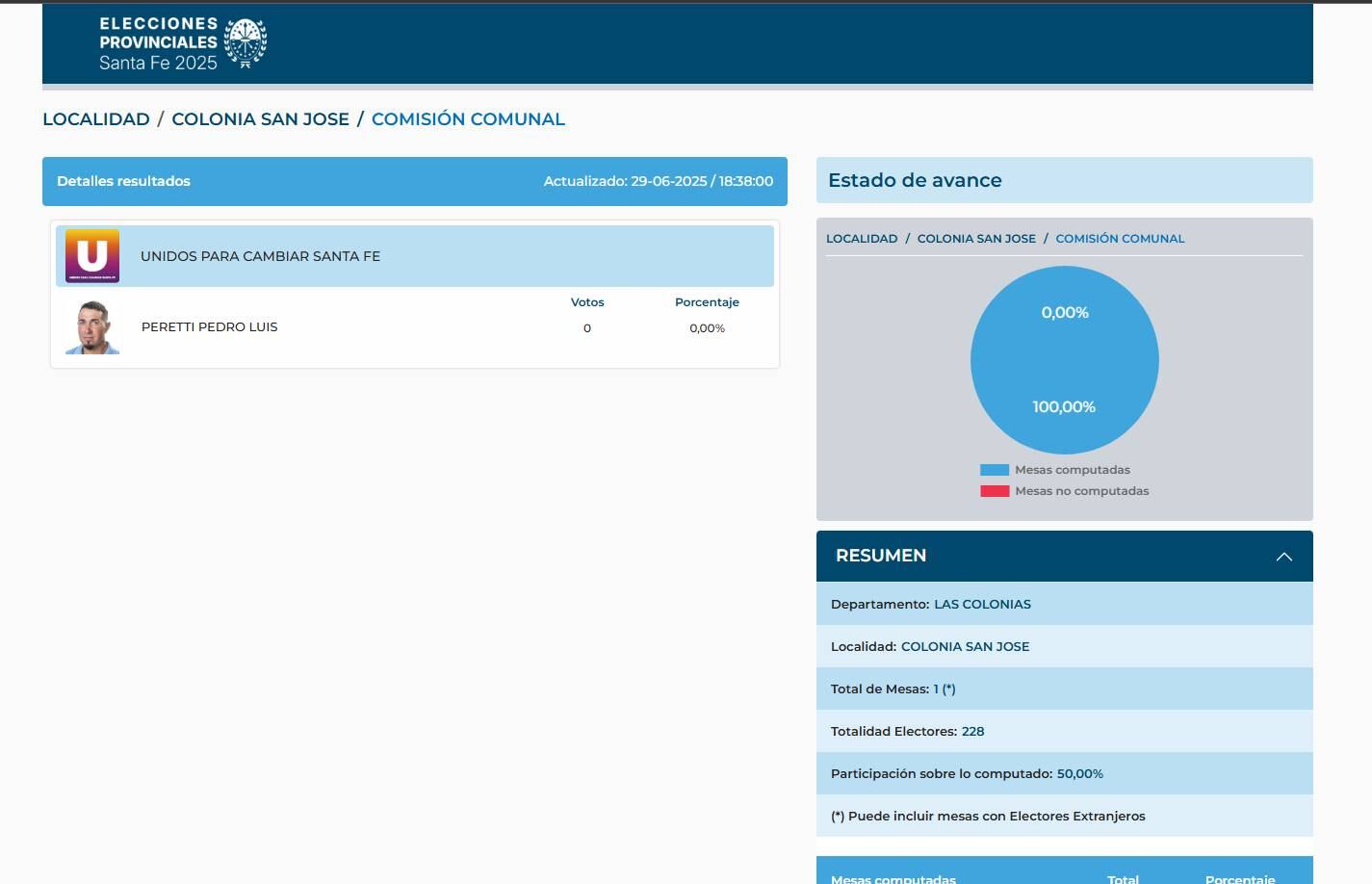Click blue Mesas computadas legend swatch
Viewport: 1372px width, 884px height.
pos(995,470)
